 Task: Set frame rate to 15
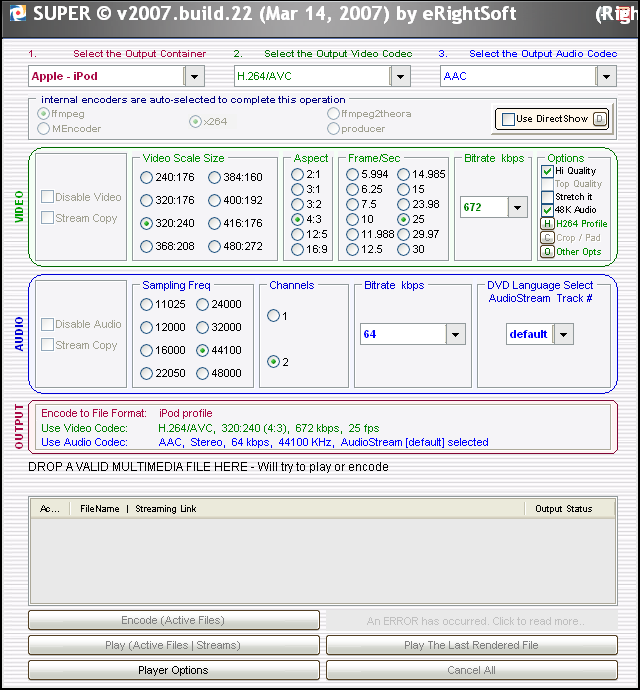[x=403, y=190]
